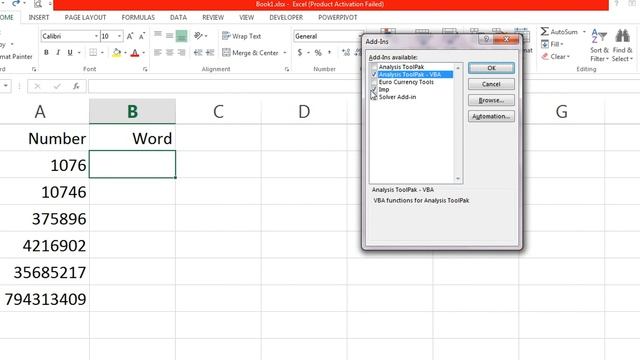This screenshot has height=360, width=640.
Task: Confirm Add-Ins dialog with OK
Action: click(491, 68)
